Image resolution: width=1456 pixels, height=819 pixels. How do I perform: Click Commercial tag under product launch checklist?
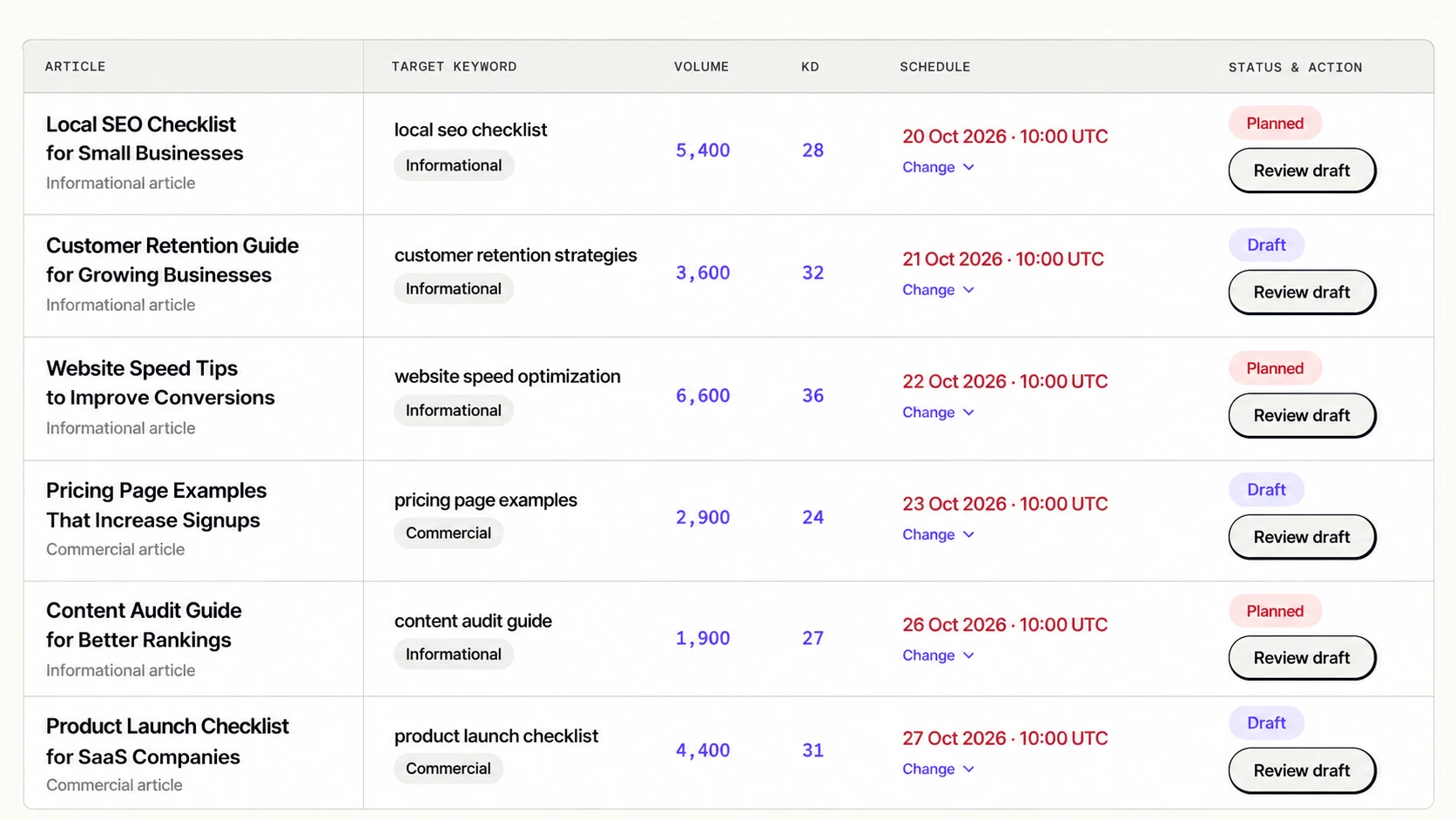coord(448,769)
